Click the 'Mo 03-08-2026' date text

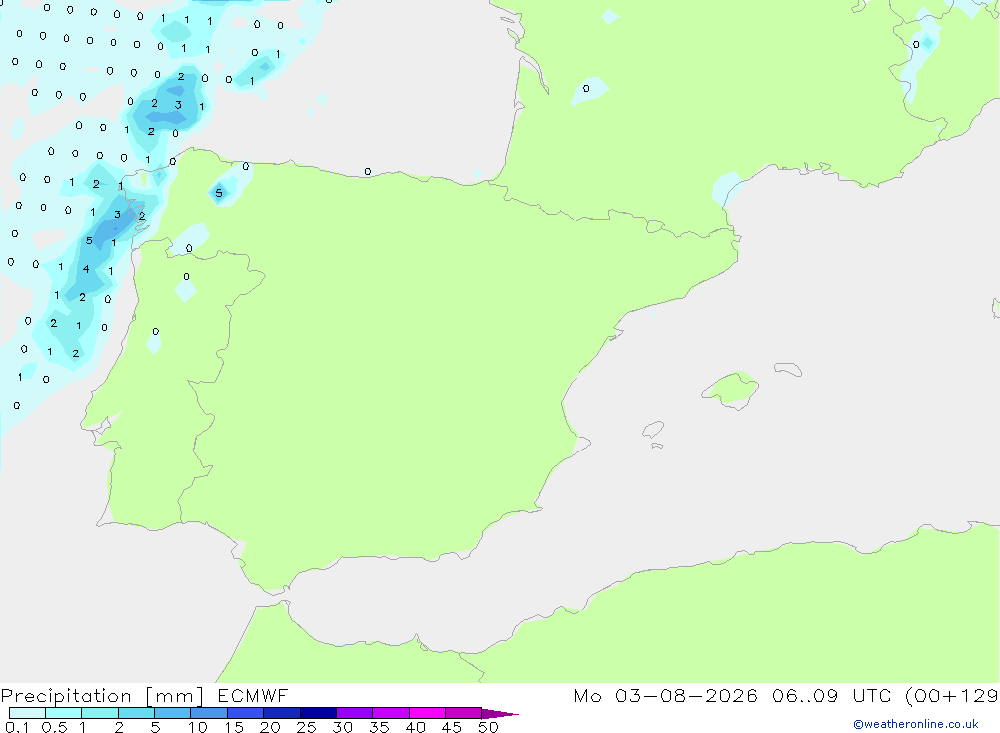(x=665, y=696)
